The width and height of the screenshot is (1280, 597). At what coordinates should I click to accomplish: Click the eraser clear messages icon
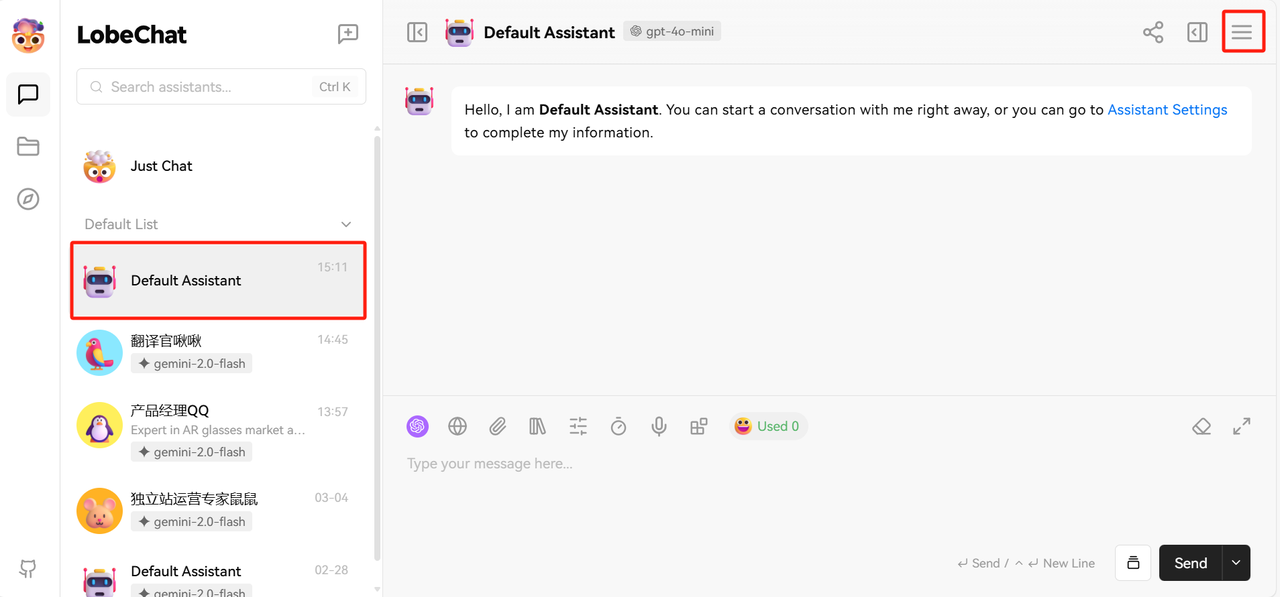coord(1202,427)
